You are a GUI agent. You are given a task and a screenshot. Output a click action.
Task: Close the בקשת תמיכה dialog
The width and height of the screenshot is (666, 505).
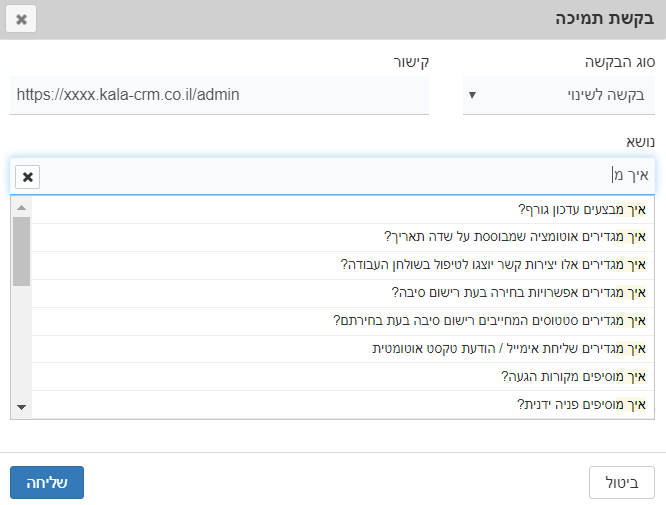pos(21,19)
